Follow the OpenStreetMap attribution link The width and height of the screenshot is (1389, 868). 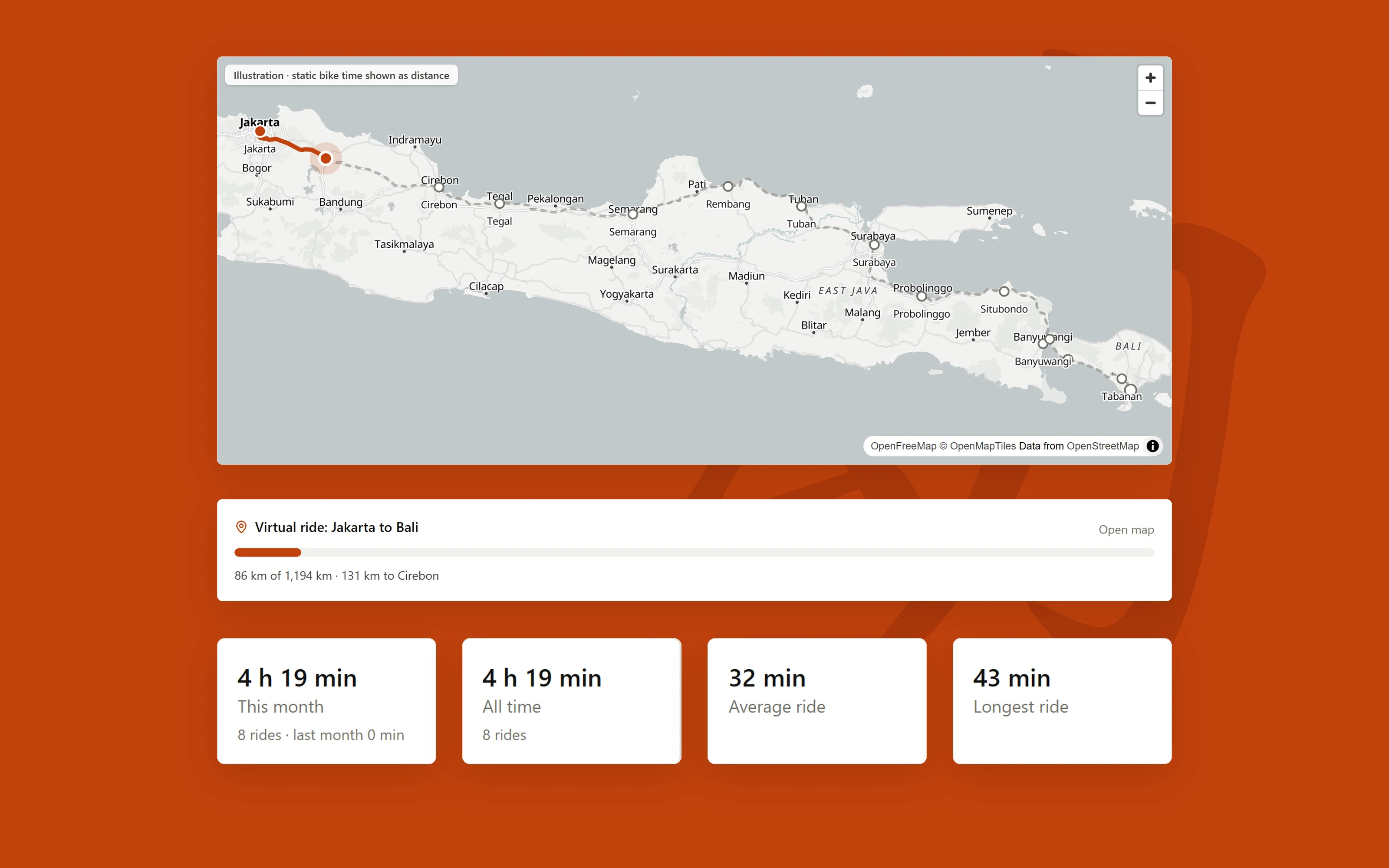coord(1103,446)
